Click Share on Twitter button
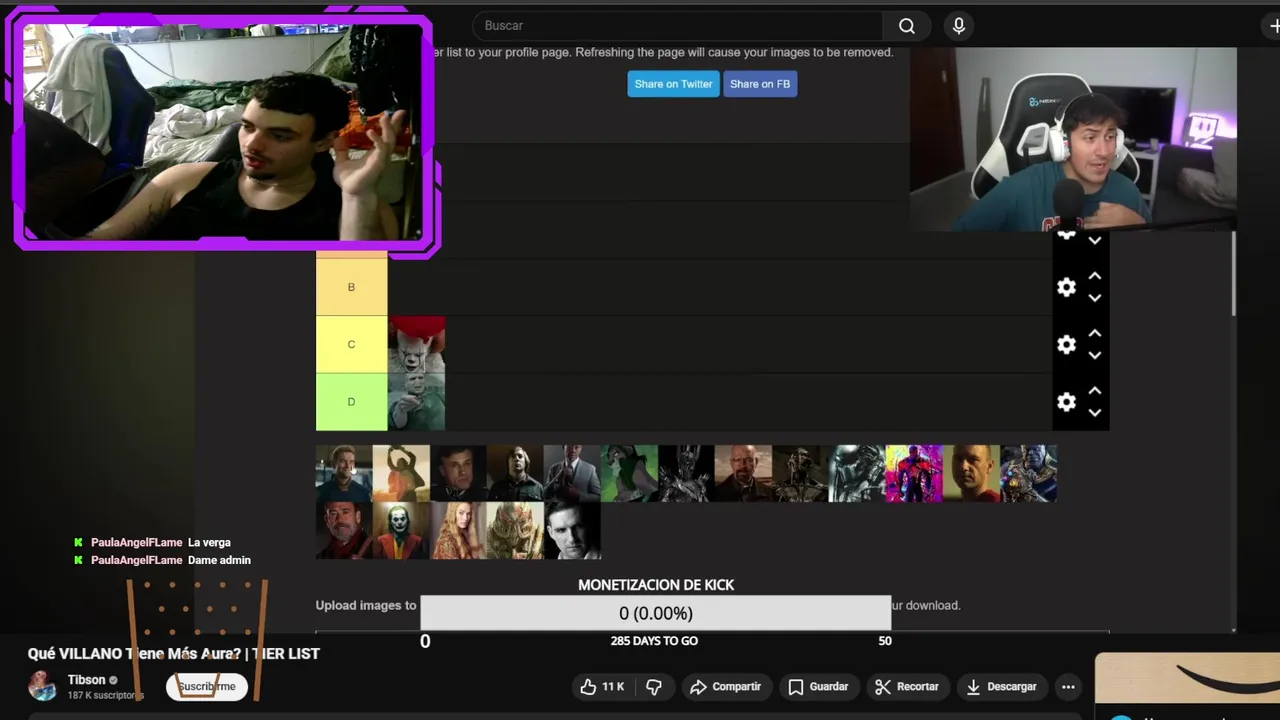This screenshot has height=720, width=1280. 673,84
